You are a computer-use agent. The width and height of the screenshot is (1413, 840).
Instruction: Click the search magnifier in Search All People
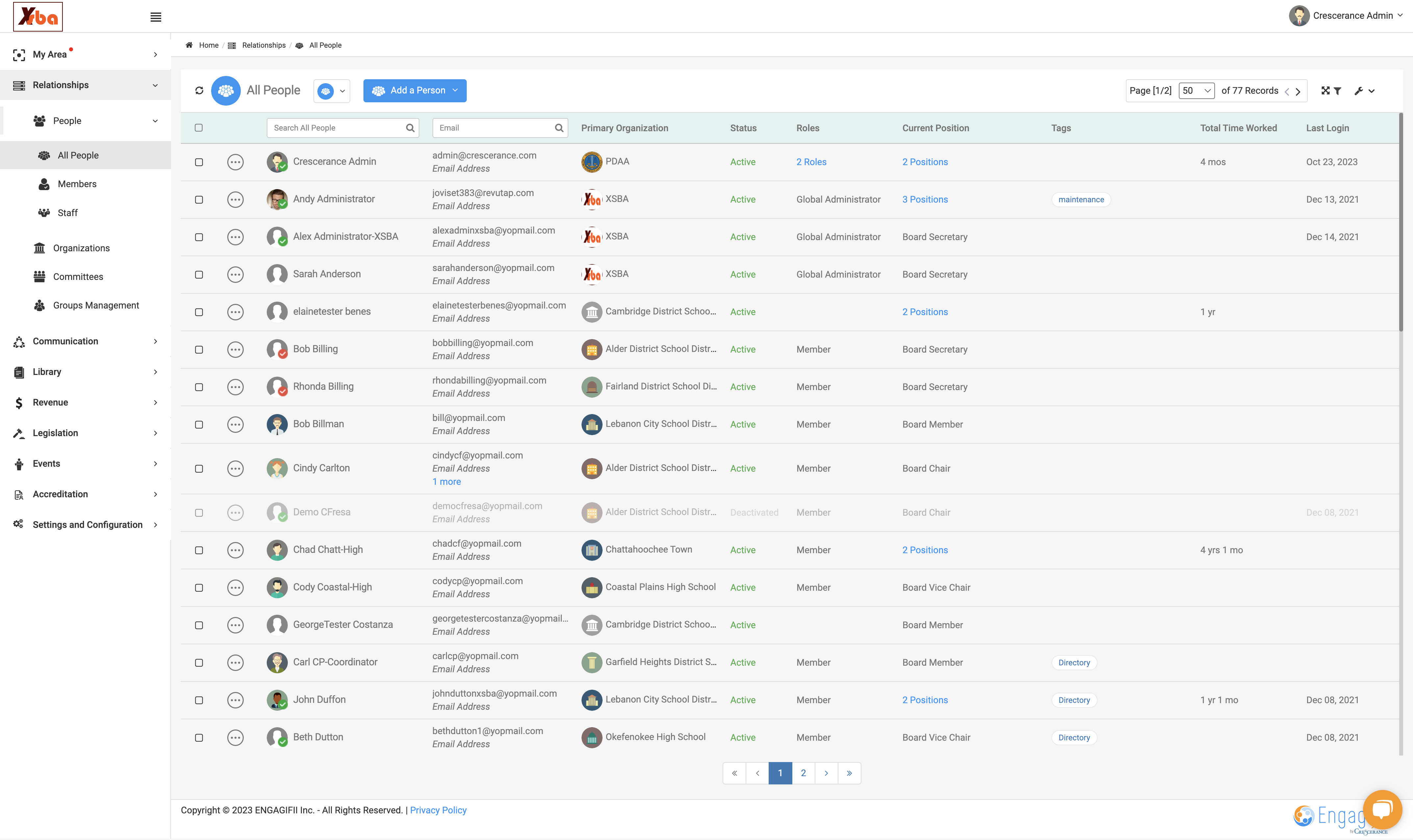[x=410, y=128]
